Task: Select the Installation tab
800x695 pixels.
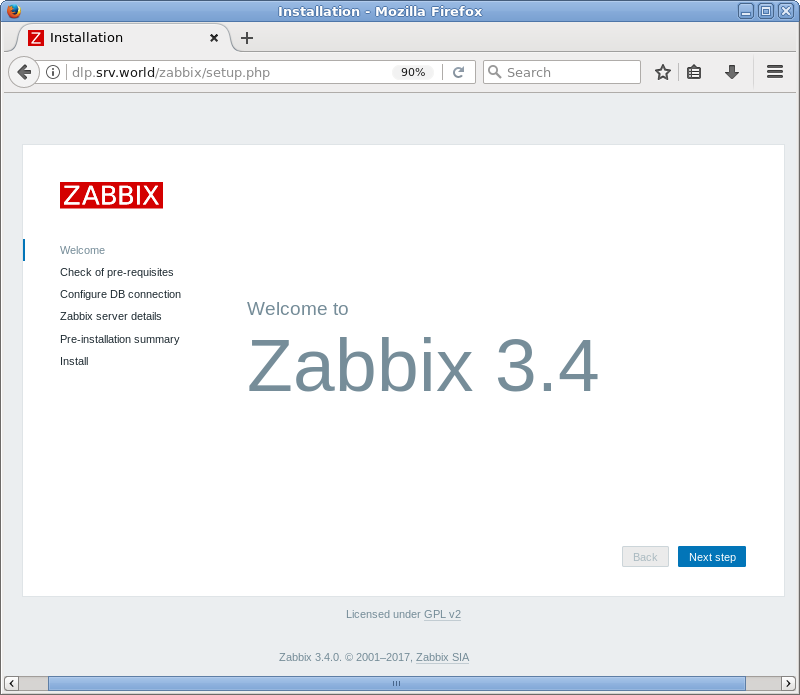Action: click(x=122, y=38)
